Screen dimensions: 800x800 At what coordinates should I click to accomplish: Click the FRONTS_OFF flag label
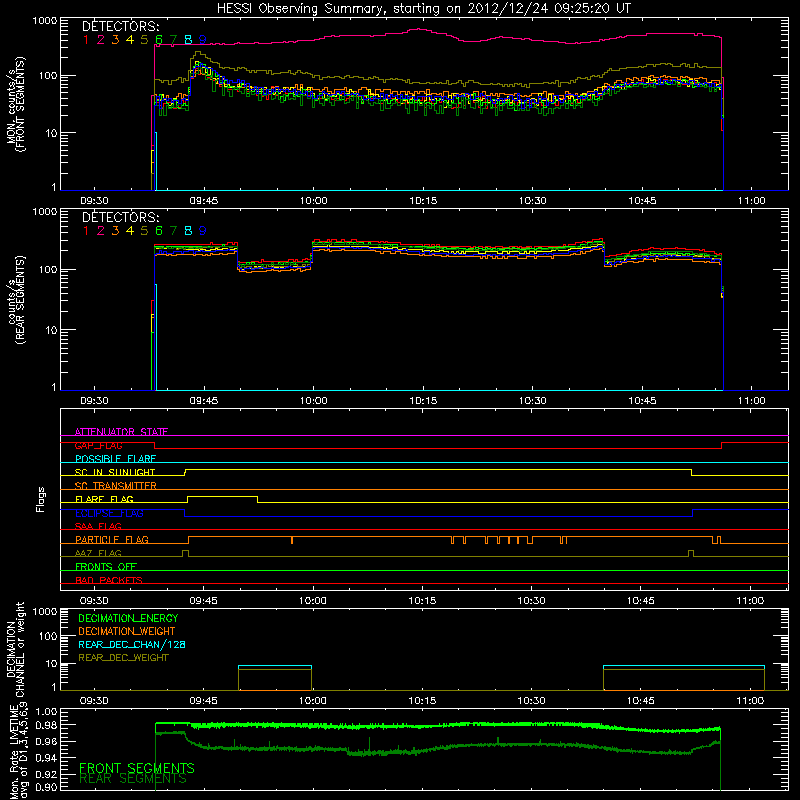click(x=106, y=566)
